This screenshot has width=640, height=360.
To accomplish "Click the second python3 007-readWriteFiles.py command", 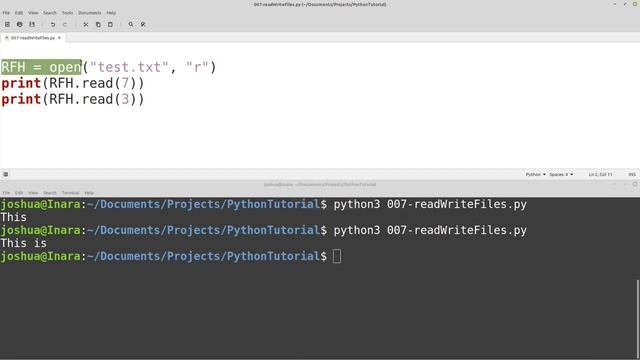I will coord(430,230).
